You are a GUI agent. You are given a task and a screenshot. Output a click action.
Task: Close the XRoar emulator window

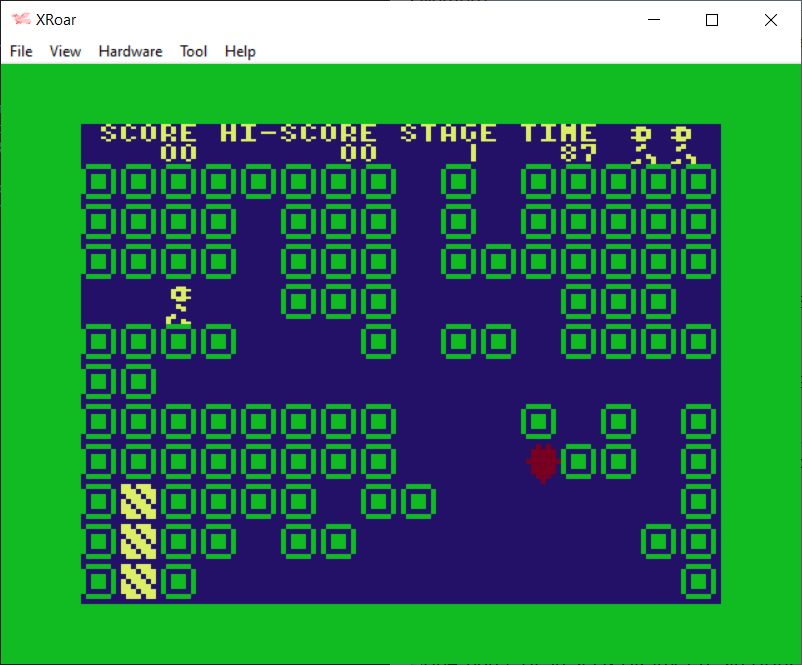(770, 20)
